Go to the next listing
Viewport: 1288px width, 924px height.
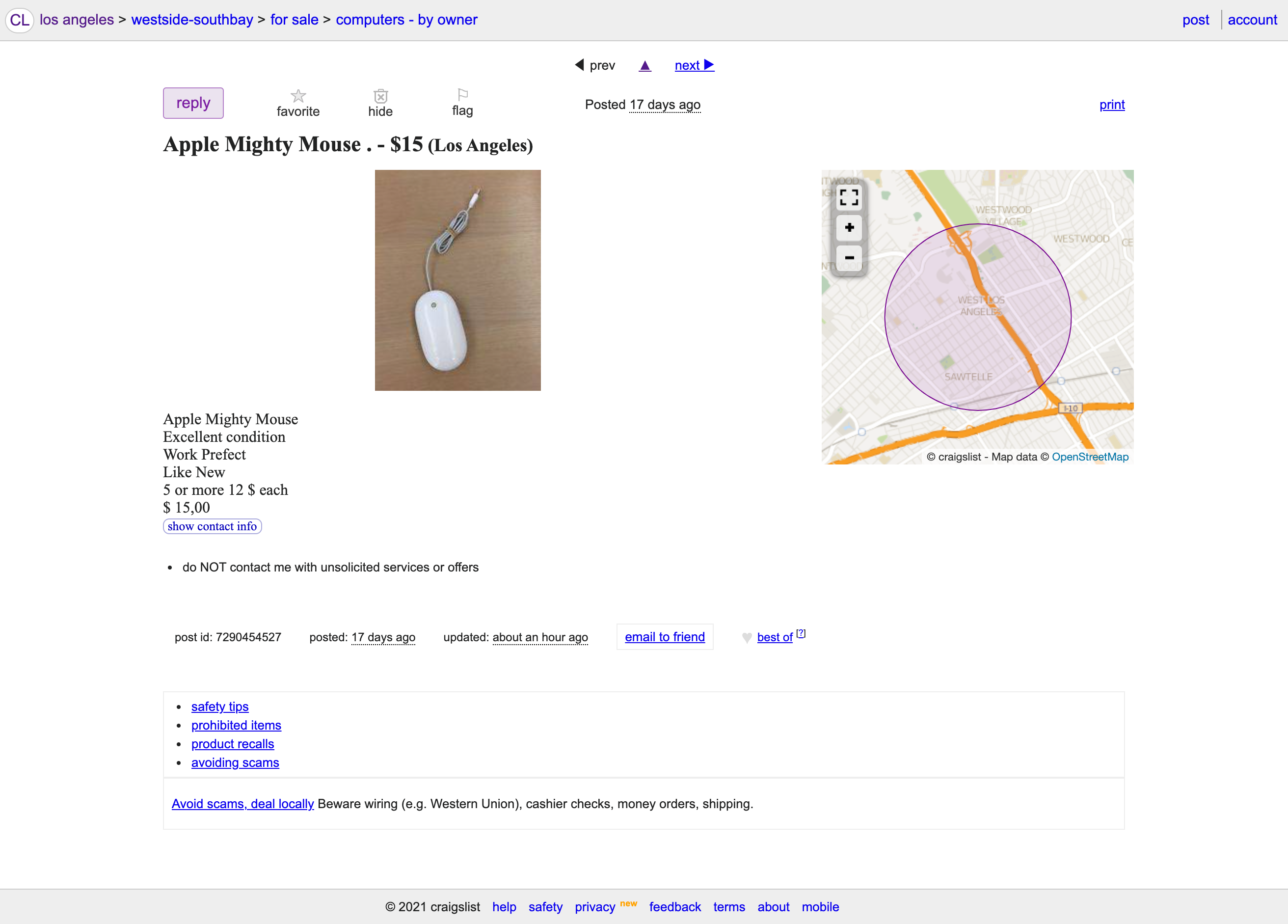pos(694,65)
